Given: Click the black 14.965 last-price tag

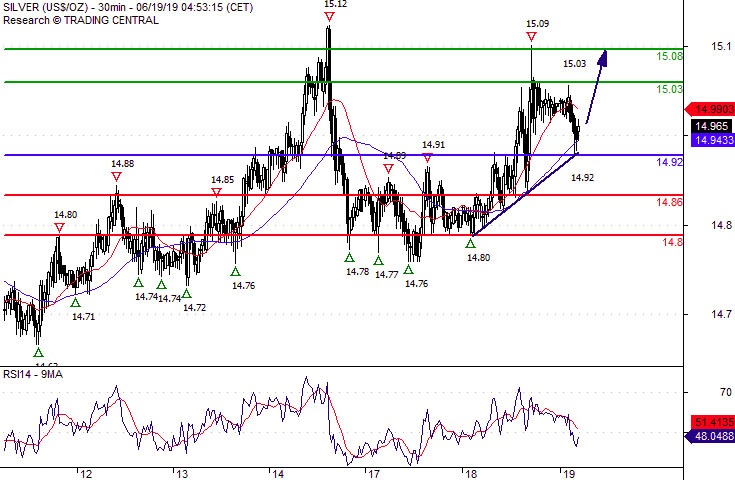Looking at the screenshot, I should pos(712,126).
